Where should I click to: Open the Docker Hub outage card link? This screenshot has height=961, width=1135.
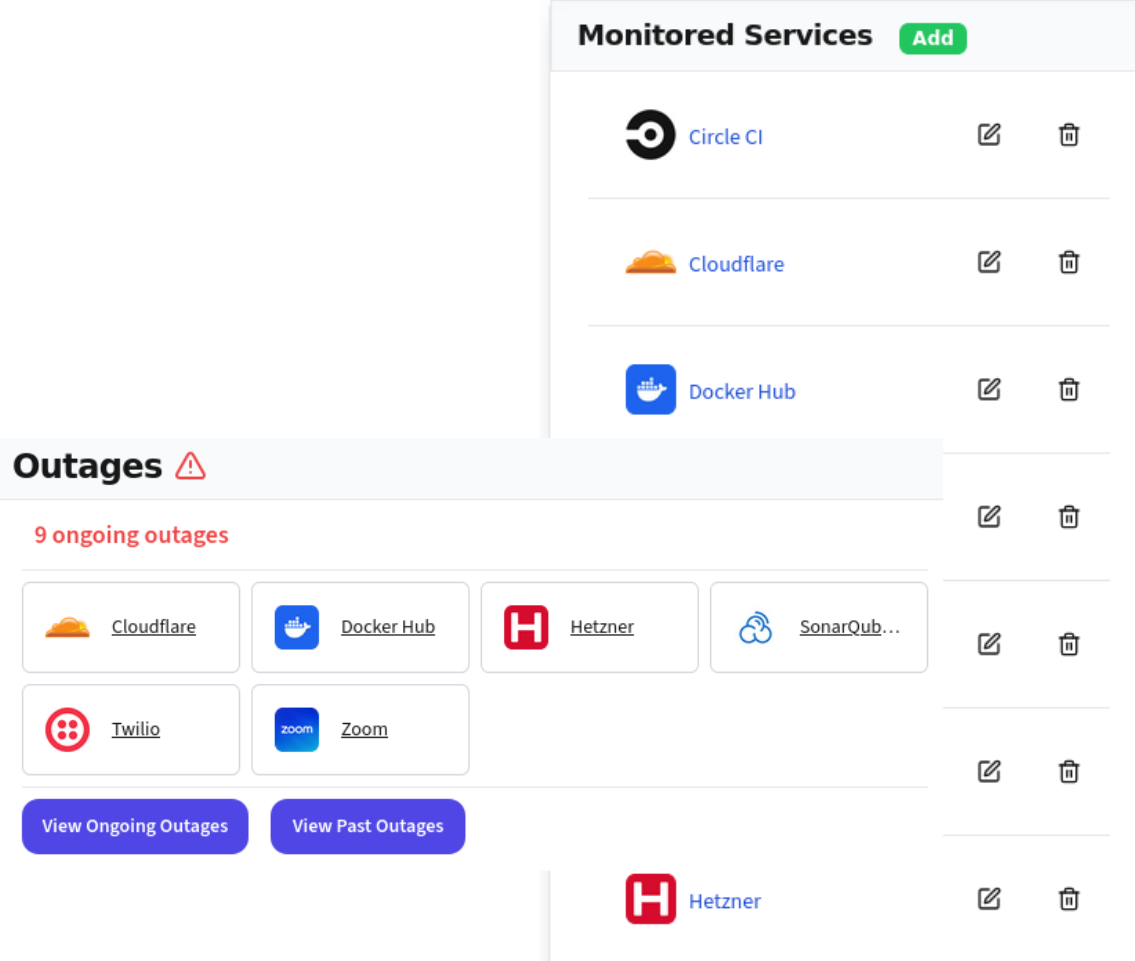coord(388,627)
